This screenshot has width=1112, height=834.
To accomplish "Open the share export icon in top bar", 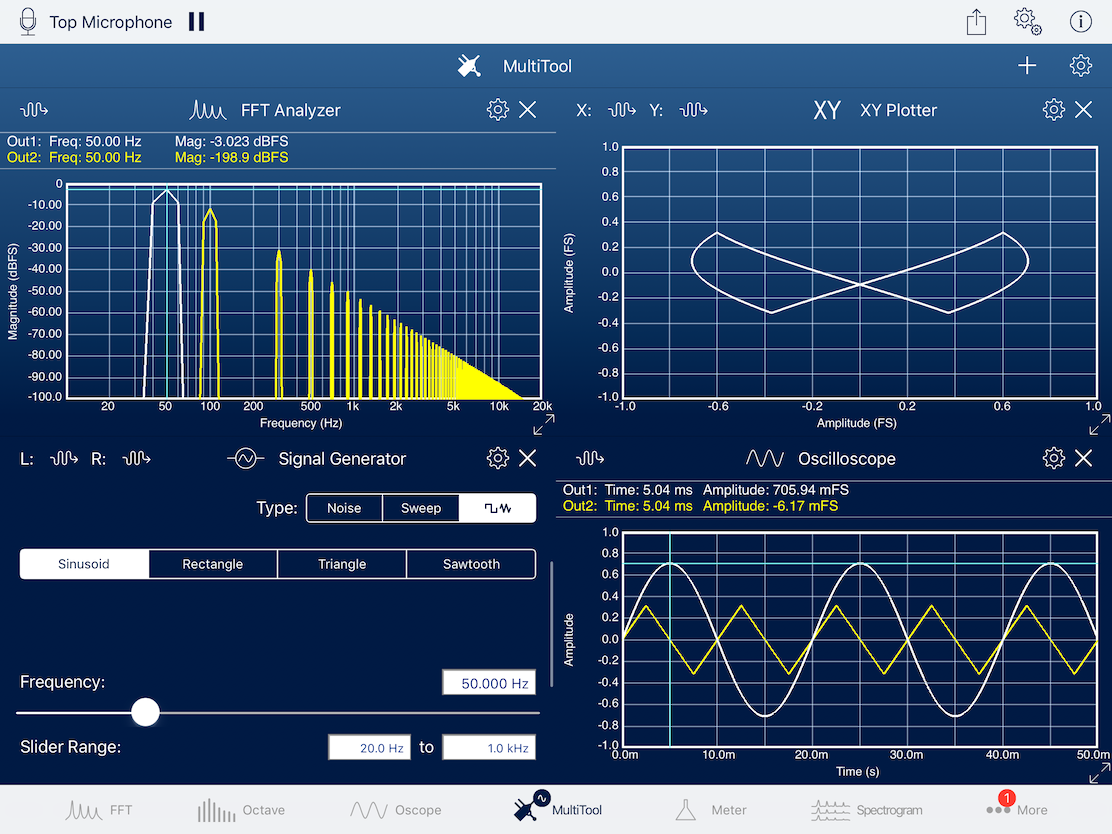I will (x=976, y=20).
